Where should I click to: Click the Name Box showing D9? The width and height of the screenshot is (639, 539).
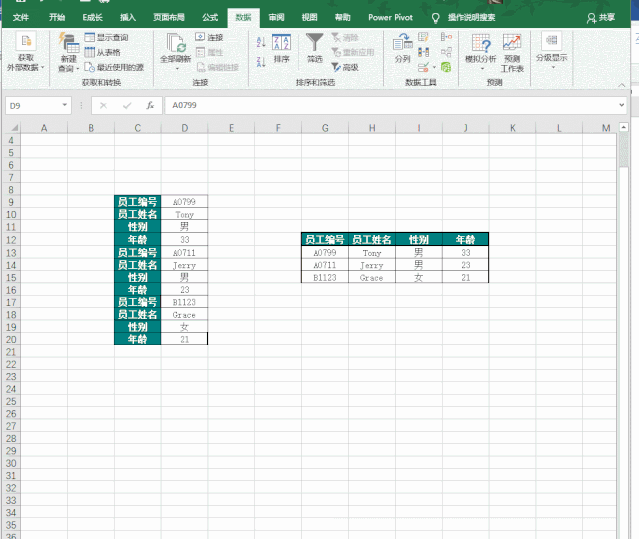(x=33, y=106)
